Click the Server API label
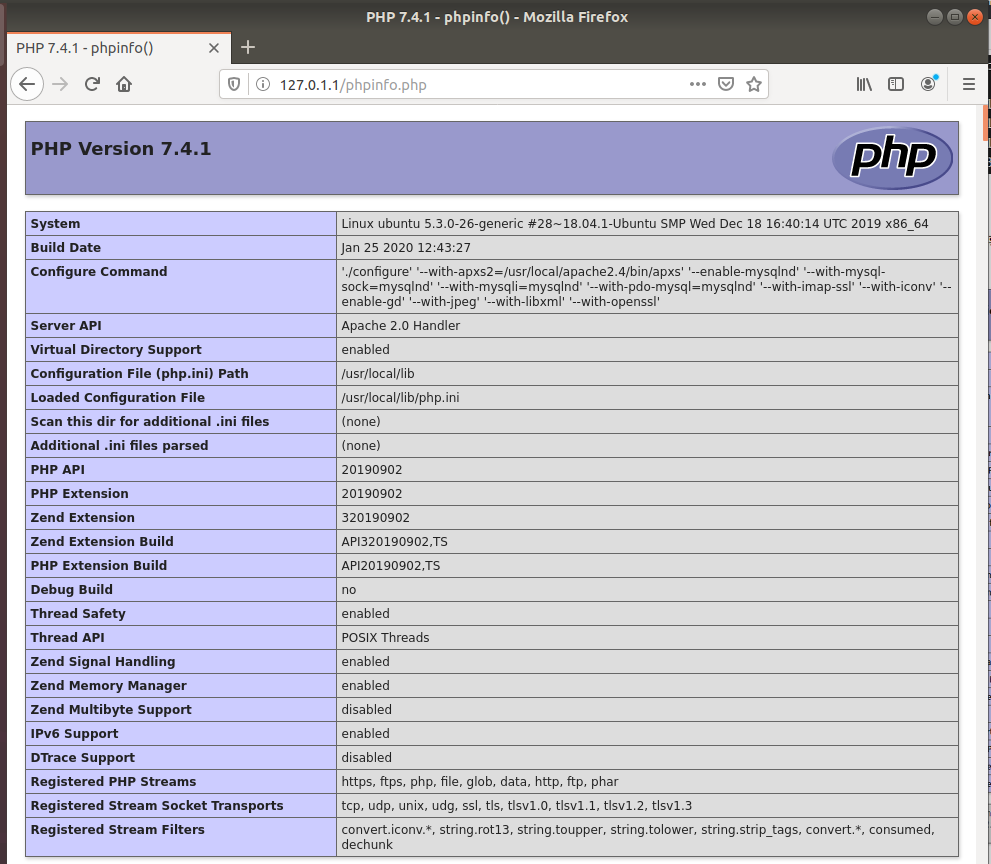Viewport: 991px width, 864px height. tap(66, 326)
